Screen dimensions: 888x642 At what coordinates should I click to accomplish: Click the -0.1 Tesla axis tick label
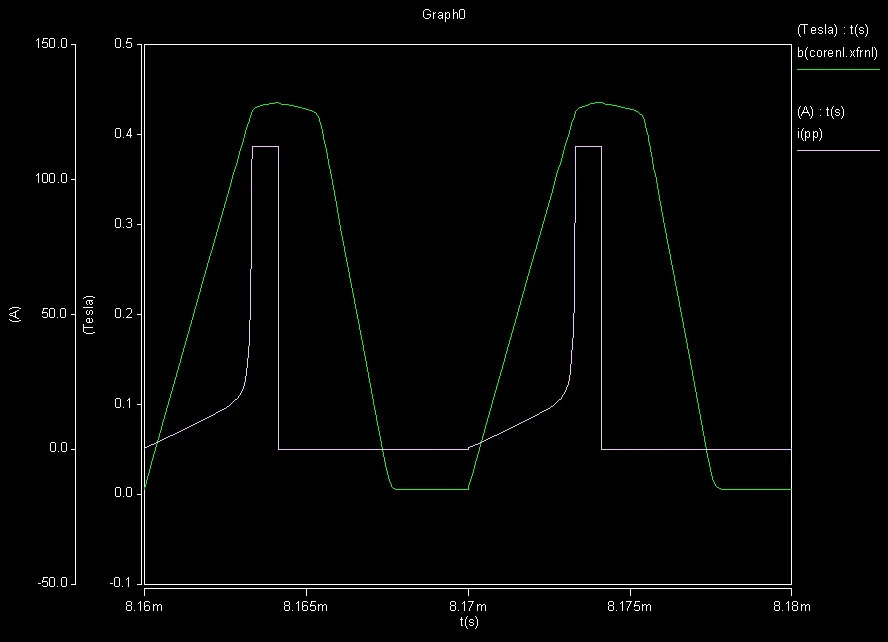[122, 583]
